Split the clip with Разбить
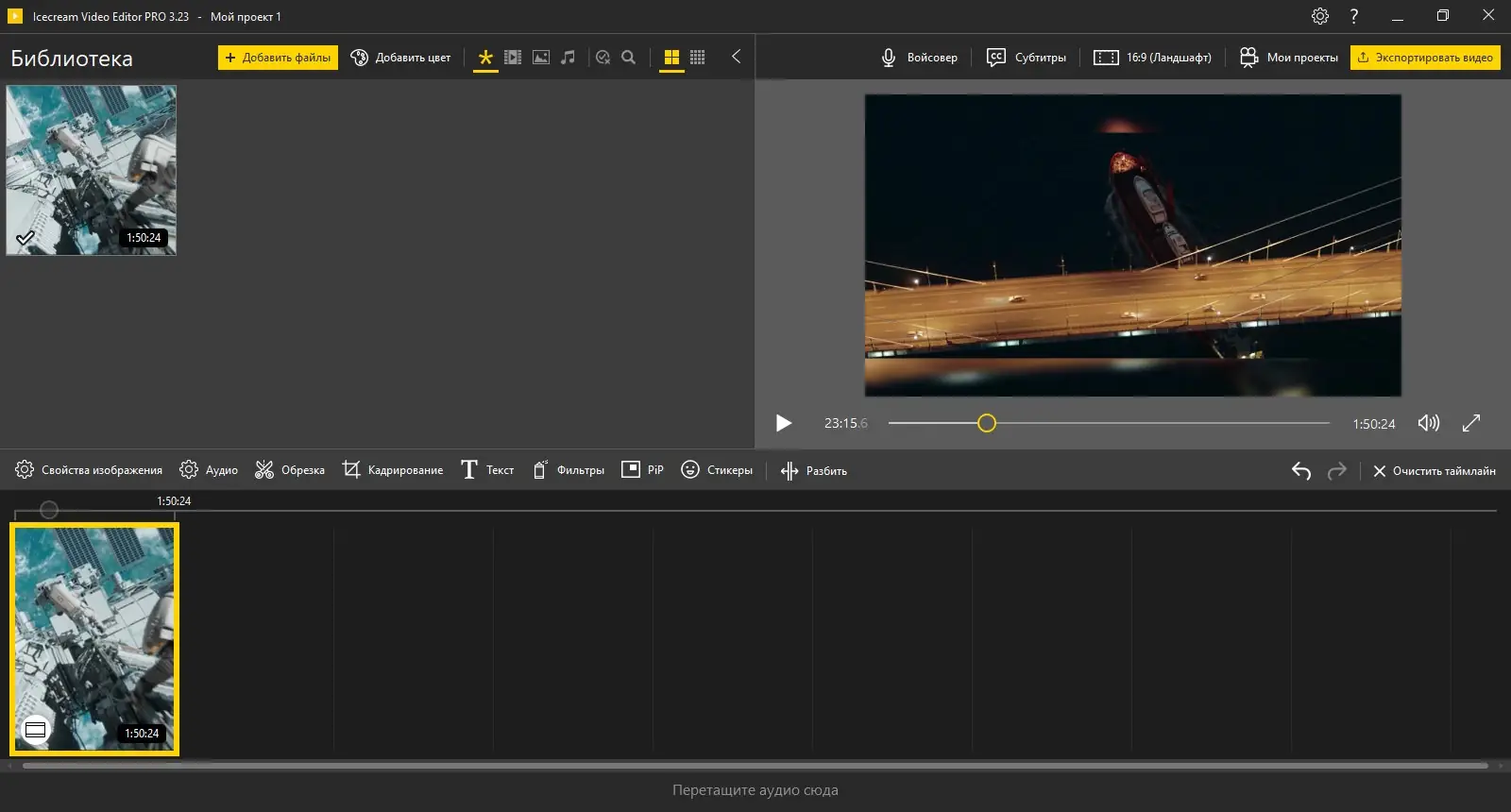 pyautogui.click(x=814, y=470)
